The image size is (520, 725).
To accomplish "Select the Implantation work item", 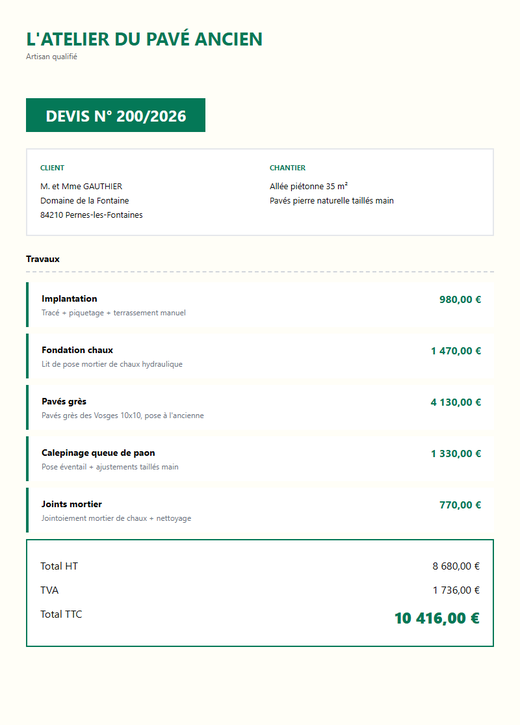I will 260,305.
